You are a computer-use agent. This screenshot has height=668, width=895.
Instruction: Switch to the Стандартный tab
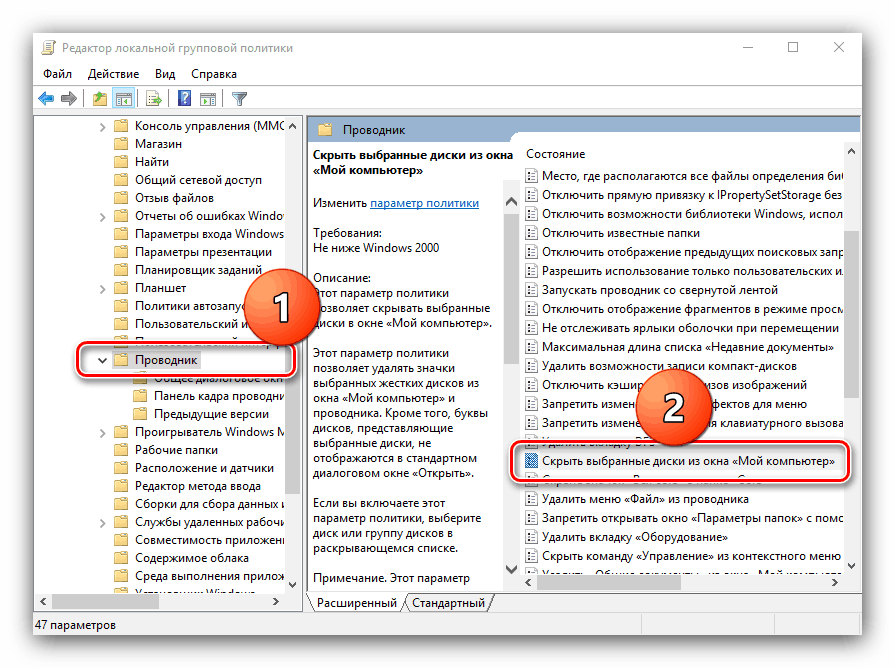tap(449, 603)
